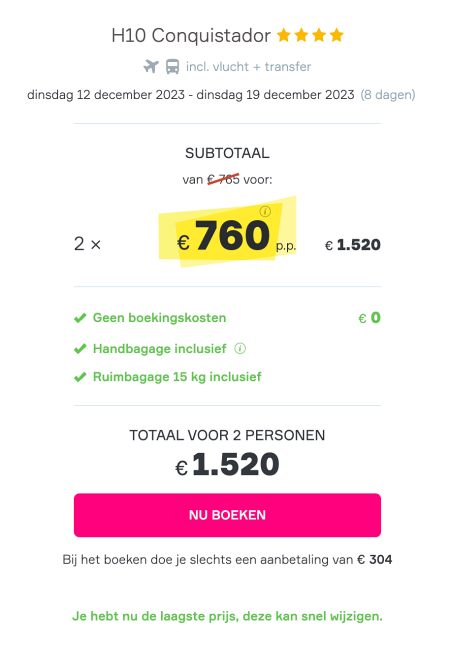Click incl. vlucht + transfer text

coord(248,67)
